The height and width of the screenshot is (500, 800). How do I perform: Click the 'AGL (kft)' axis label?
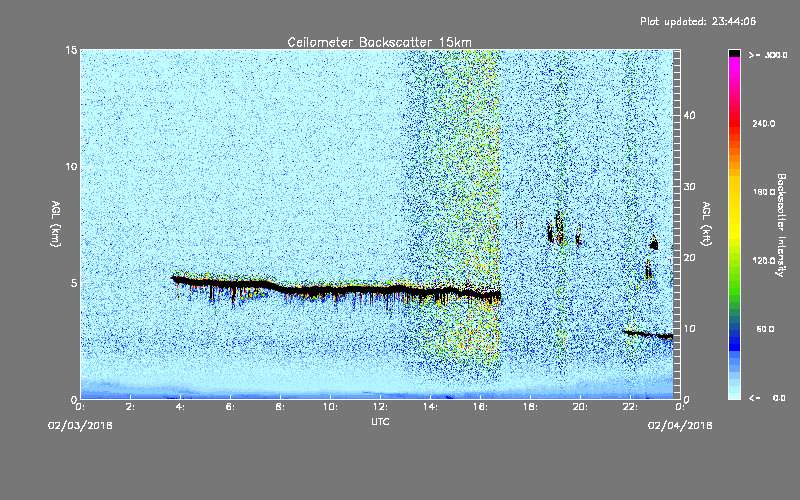(707, 224)
